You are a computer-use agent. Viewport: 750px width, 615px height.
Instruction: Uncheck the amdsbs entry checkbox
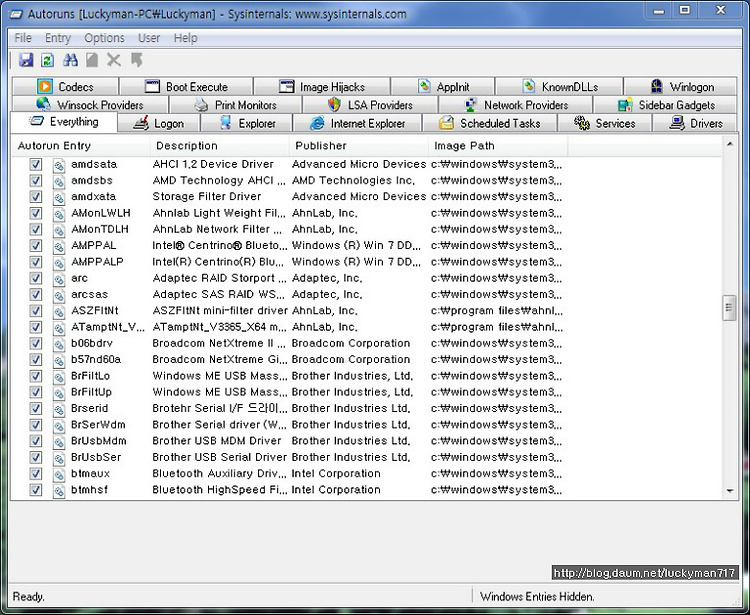coord(35,180)
